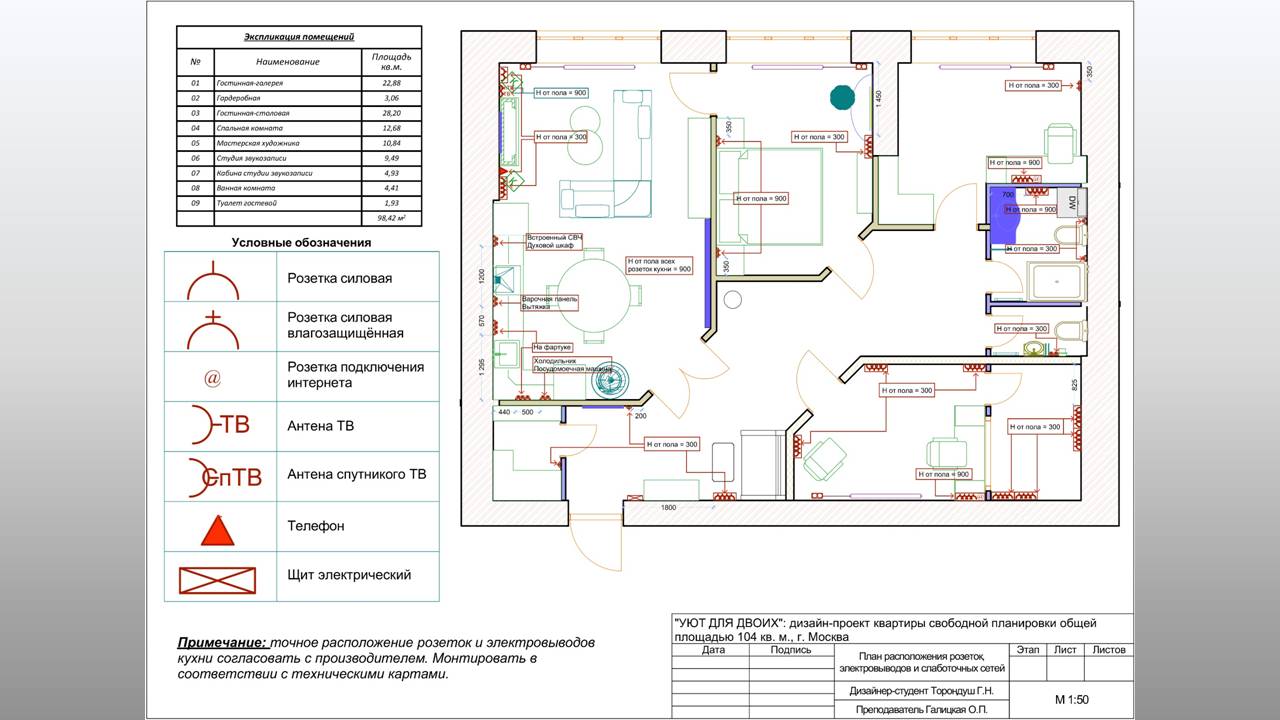This screenshot has height=720, width=1280.
Task: Click the @ internet socket symbol
Action: (212, 378)
